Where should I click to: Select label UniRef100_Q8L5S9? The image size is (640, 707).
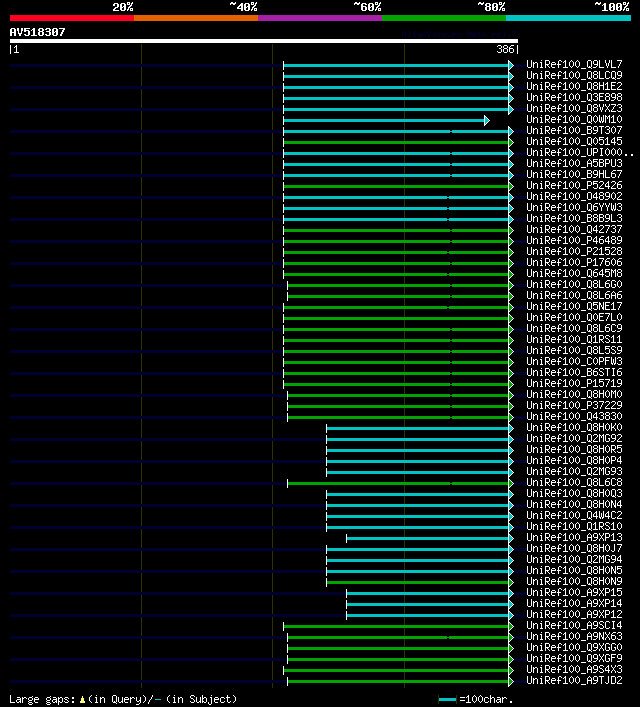(574, 350)
